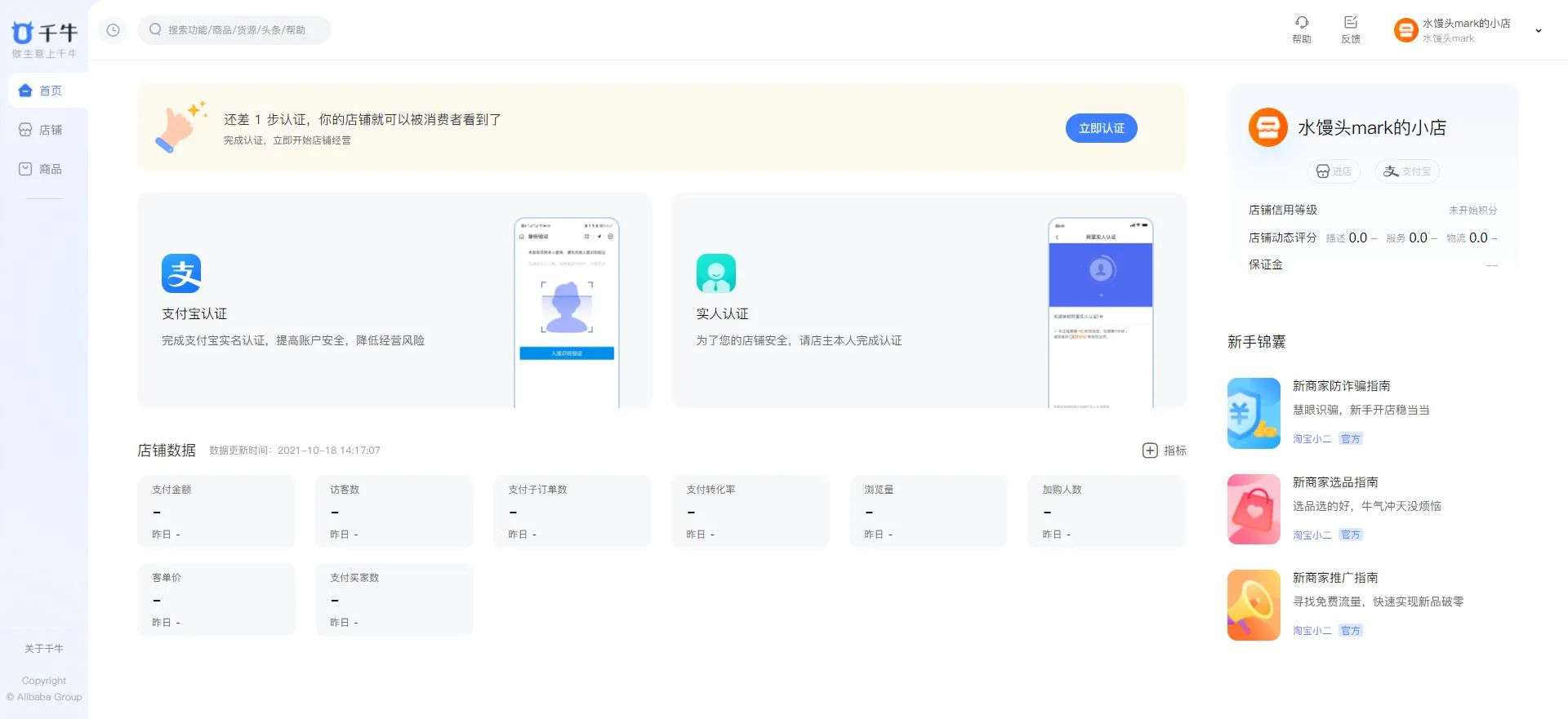The image size is (1568, 719).
Task: Click the 浏览量 data card
Action: coord(929,512)
